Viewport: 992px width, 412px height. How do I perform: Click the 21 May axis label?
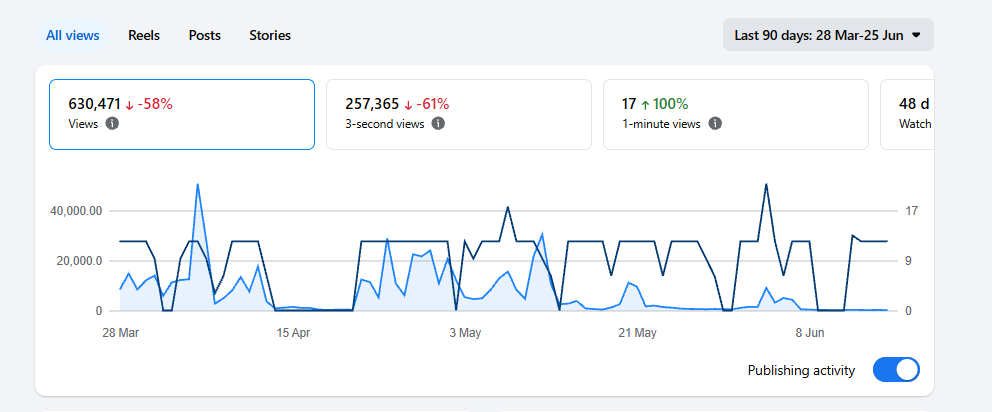tap(638, 334)
